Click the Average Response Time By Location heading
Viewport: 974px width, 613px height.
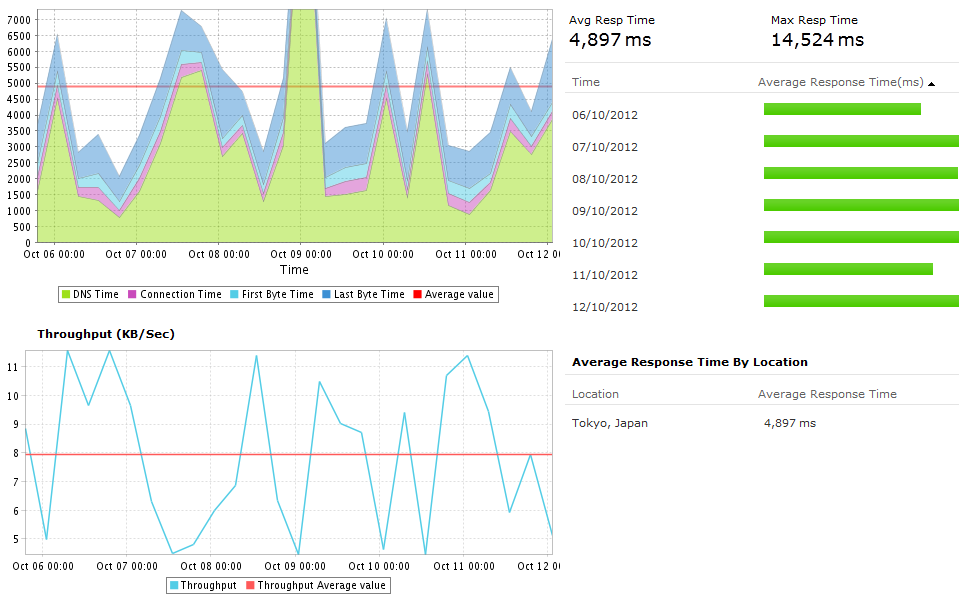click(690, 362)
